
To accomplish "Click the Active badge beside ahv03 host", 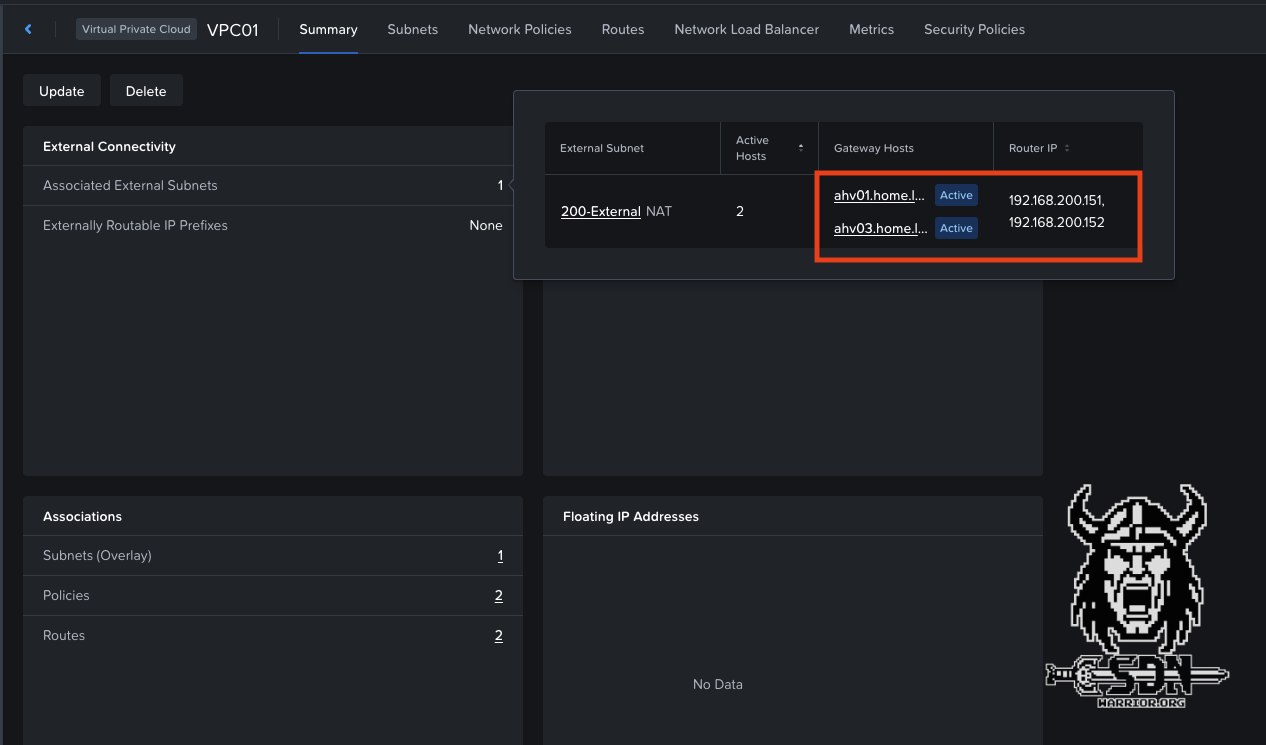I will (956, 228).
